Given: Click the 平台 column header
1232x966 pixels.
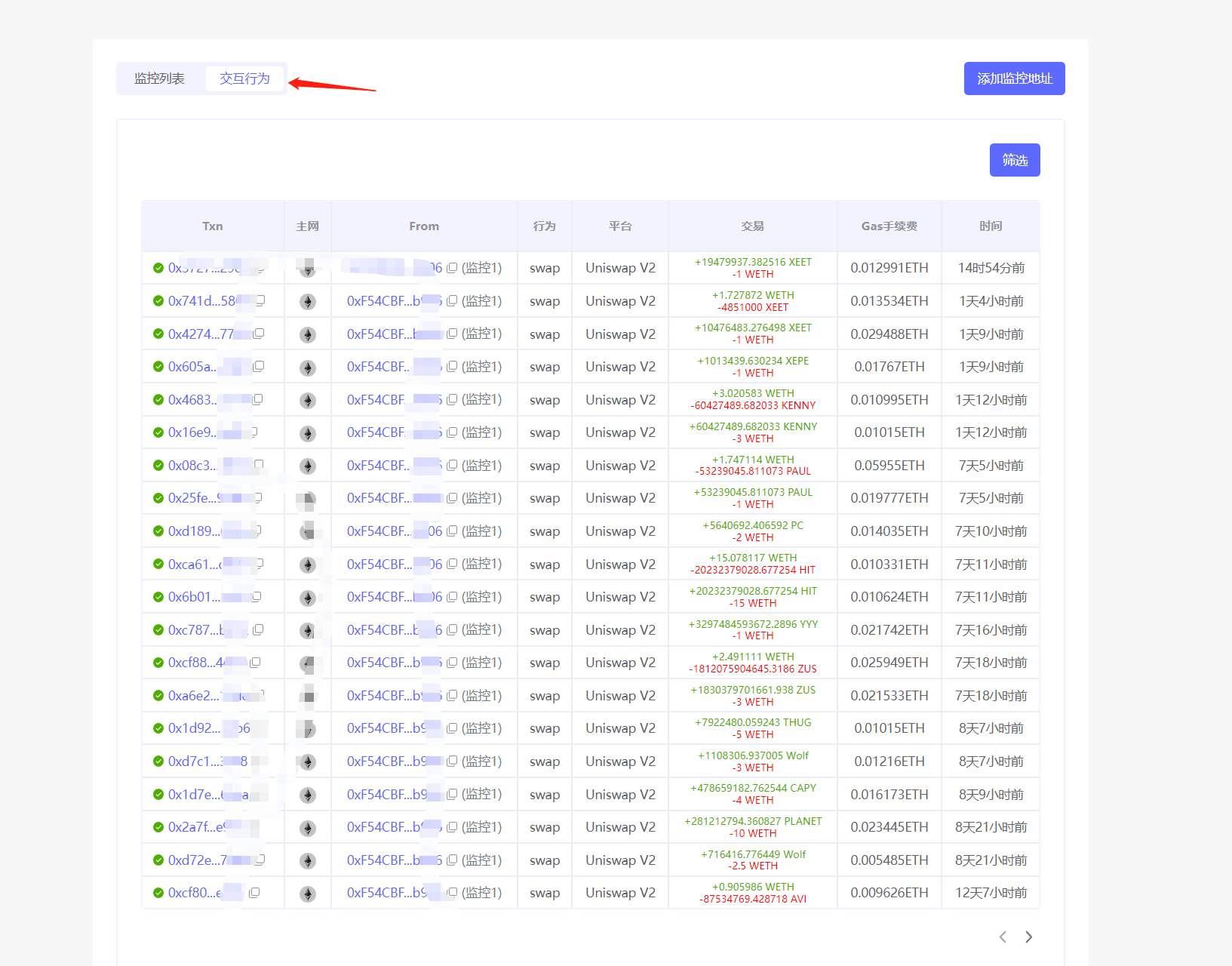Looking at the screenshot, I should (x=620, y=226).
